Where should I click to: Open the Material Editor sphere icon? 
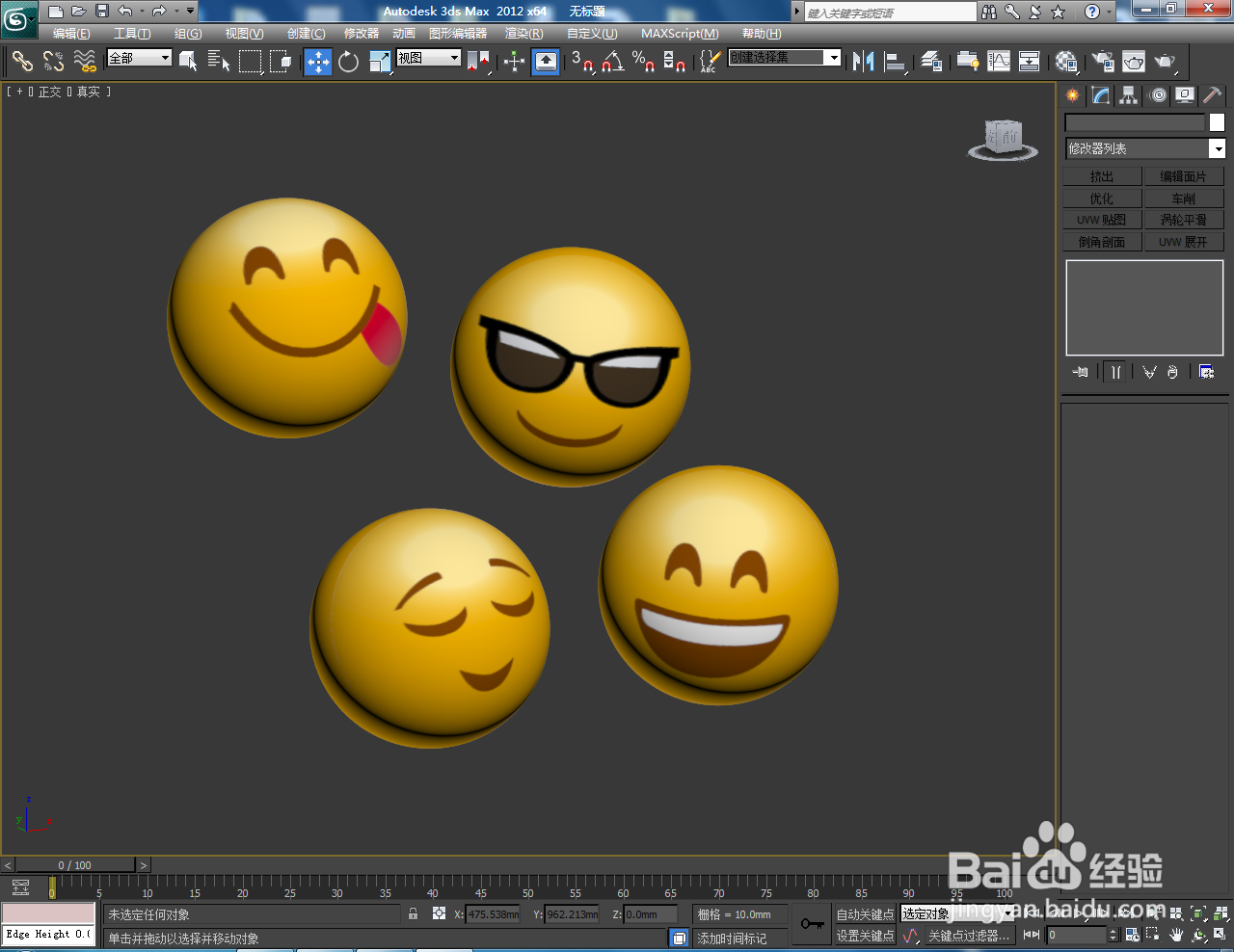coord(1065,62)
